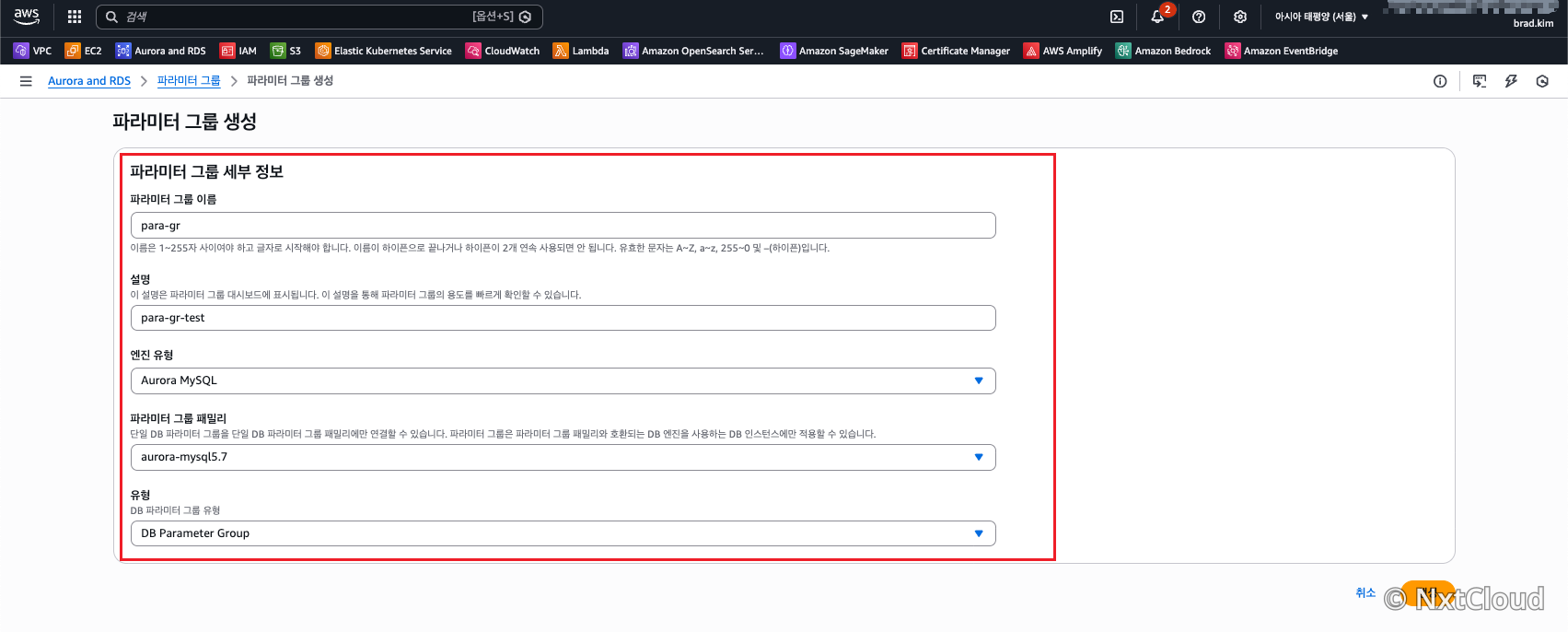1568x632 pixels.
Task: Click the Amazon Q icon inside the search box
Action: (x=526, y=17)
